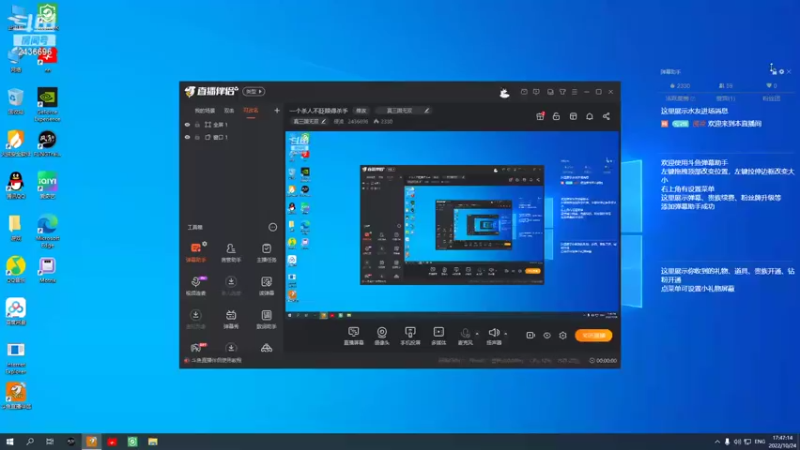Click the orange 开始直播 button

594,335
